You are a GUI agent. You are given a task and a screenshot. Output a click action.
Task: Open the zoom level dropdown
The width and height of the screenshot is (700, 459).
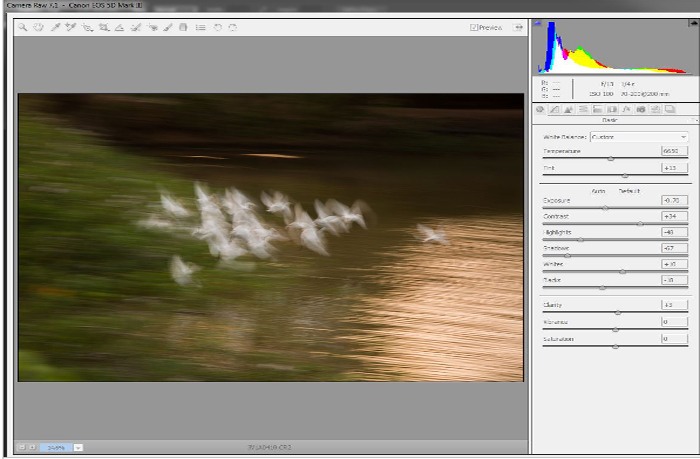[x=78, y=447]
